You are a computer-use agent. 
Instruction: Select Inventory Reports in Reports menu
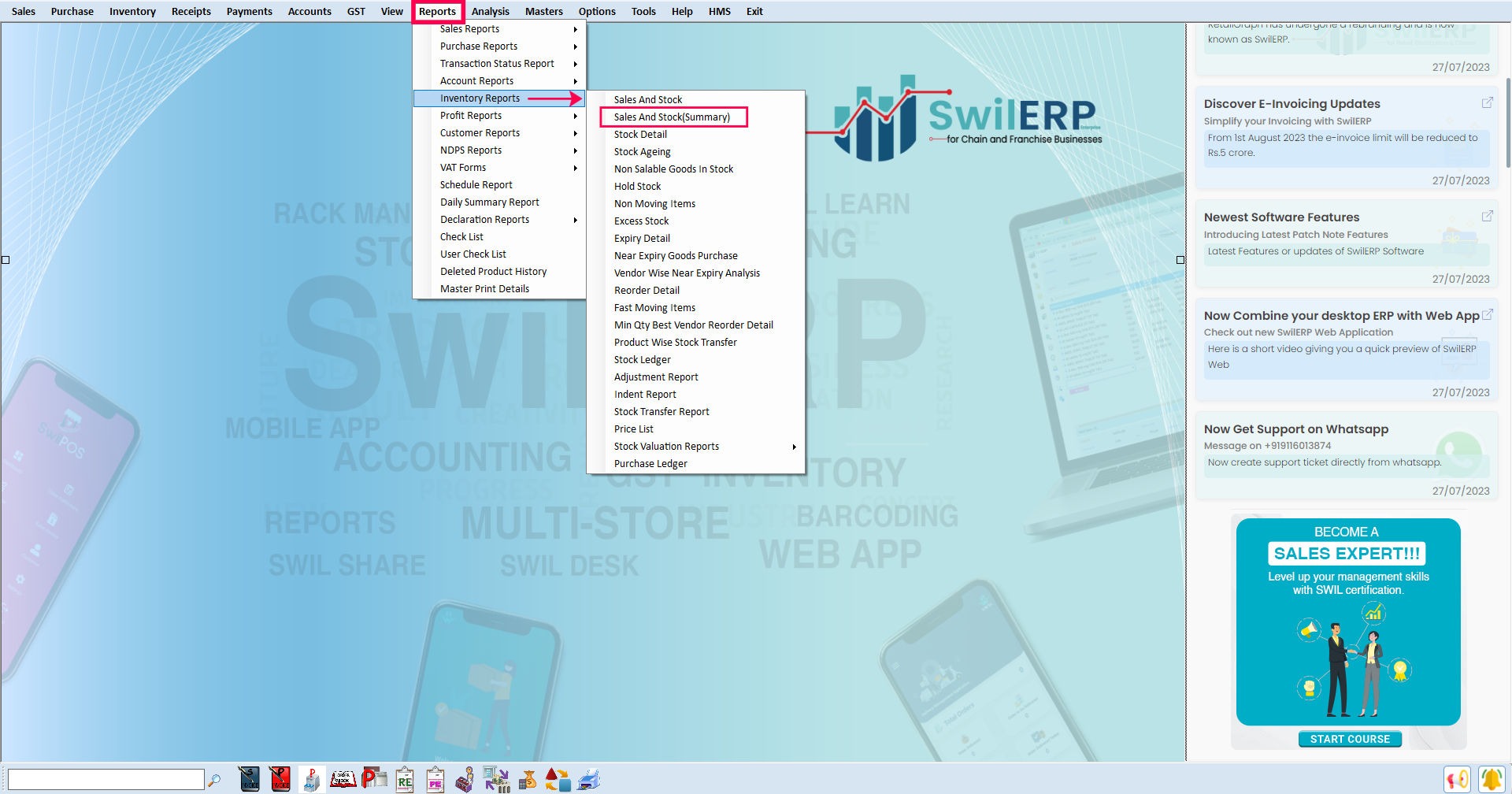(499, 98)
